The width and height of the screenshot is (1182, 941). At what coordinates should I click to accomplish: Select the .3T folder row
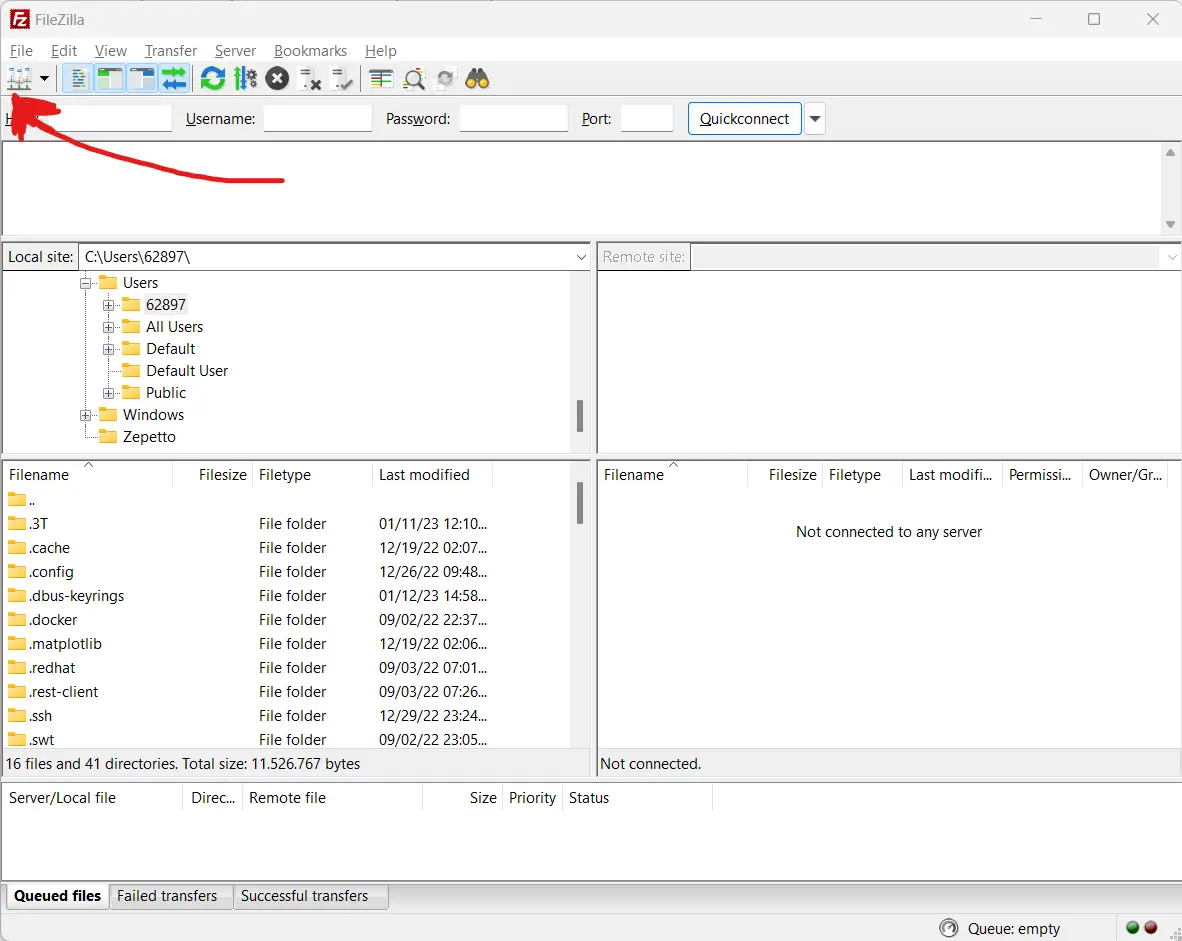(286, 523)
